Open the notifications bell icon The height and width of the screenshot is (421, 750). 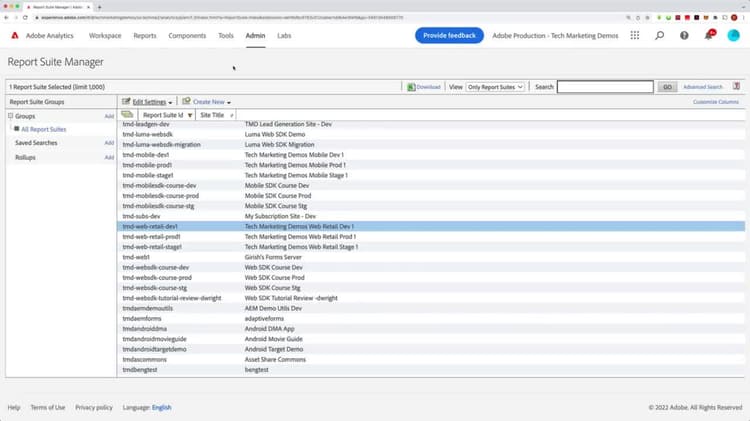[708, 35]
